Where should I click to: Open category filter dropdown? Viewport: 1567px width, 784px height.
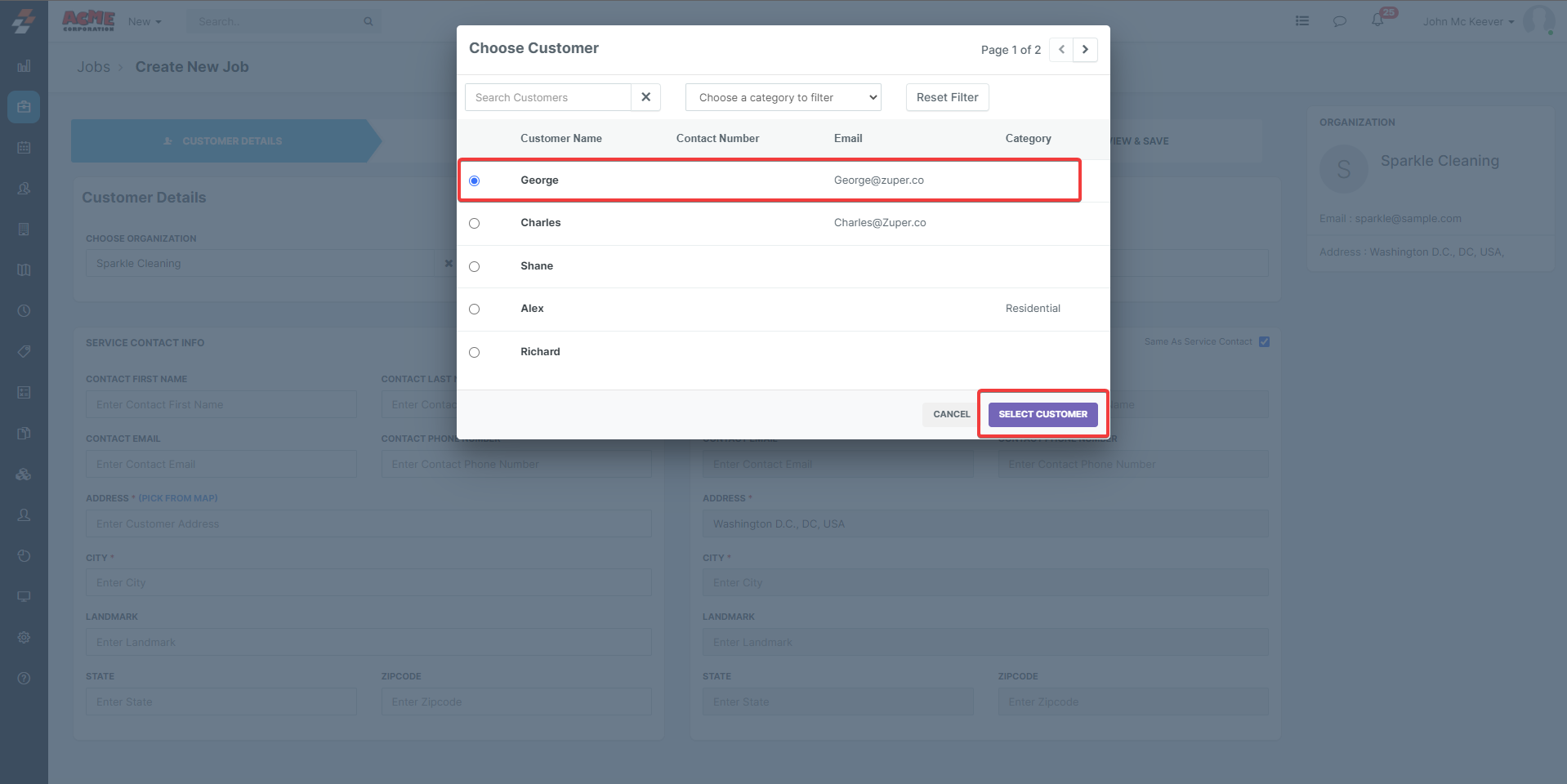[x=783, y=97]
